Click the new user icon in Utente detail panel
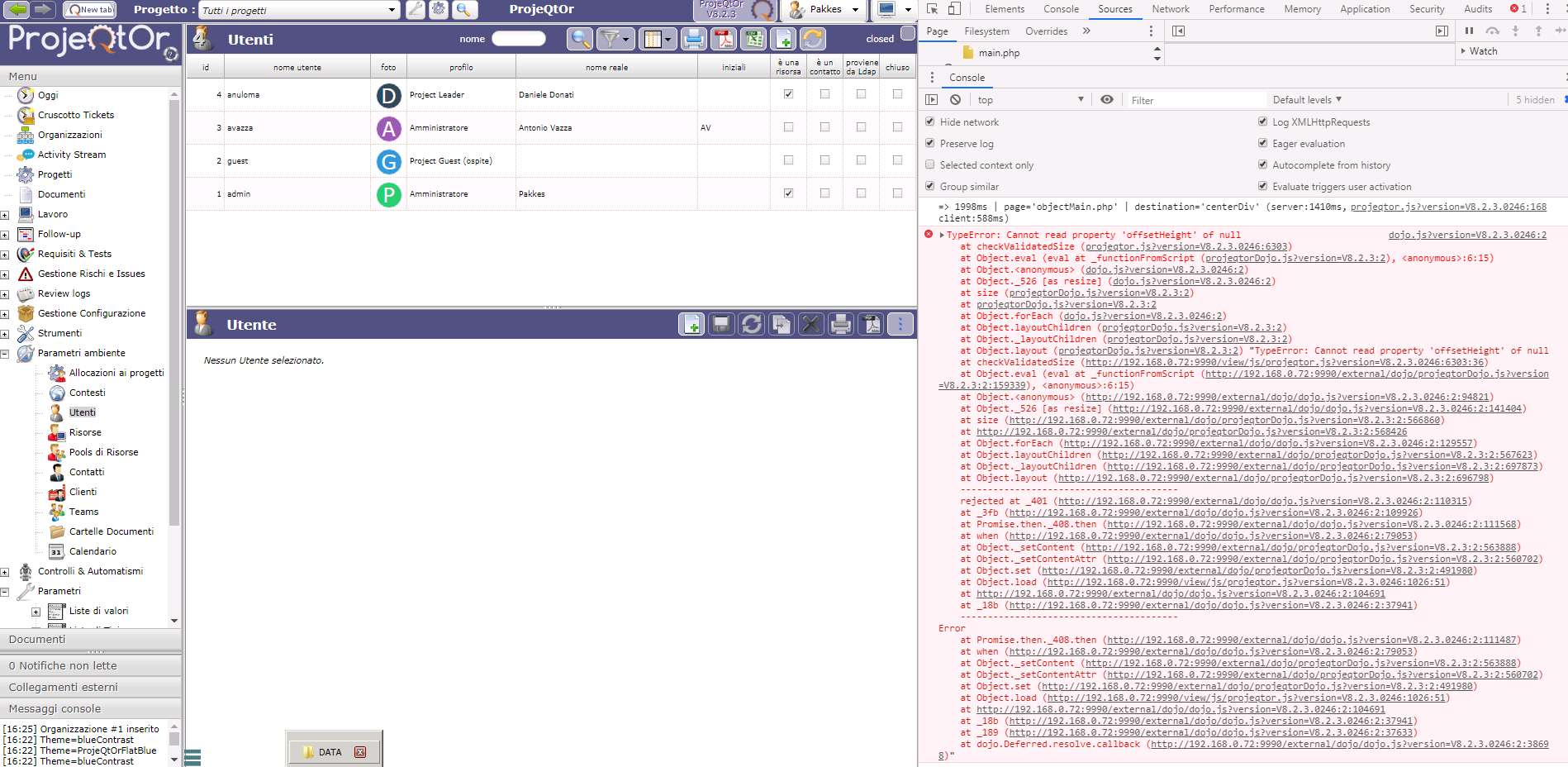This screenshot has width=1568, height=767. [x=691, y=325]
